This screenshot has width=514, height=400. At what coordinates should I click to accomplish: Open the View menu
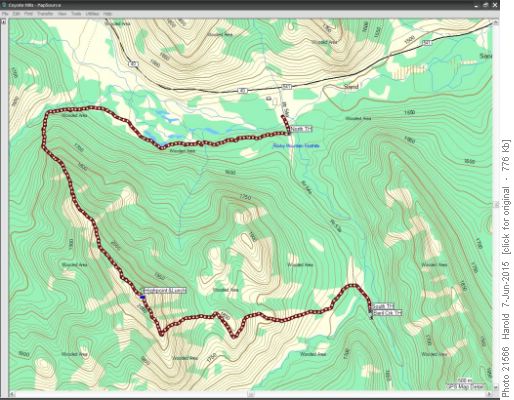point(62,14)
